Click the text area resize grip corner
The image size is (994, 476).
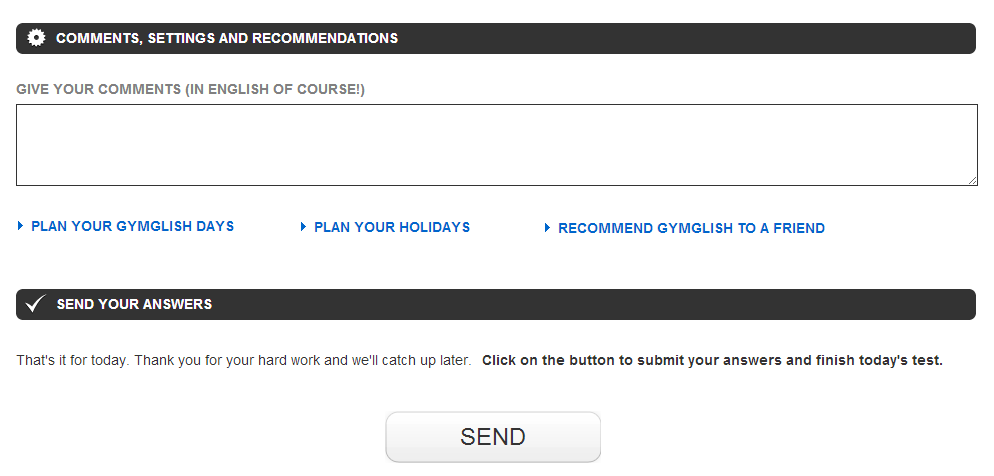pyautogui.click(x=972, y=181)
